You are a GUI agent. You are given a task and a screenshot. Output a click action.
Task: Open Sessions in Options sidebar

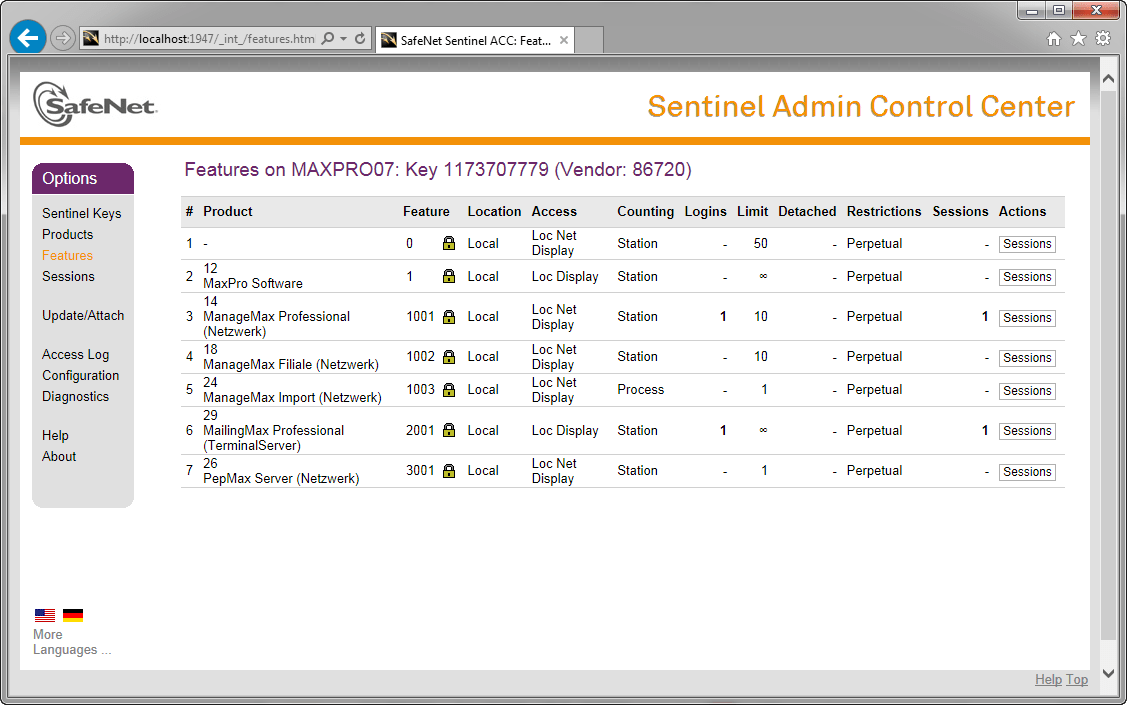pyautogui.click(x=68, y=276)
